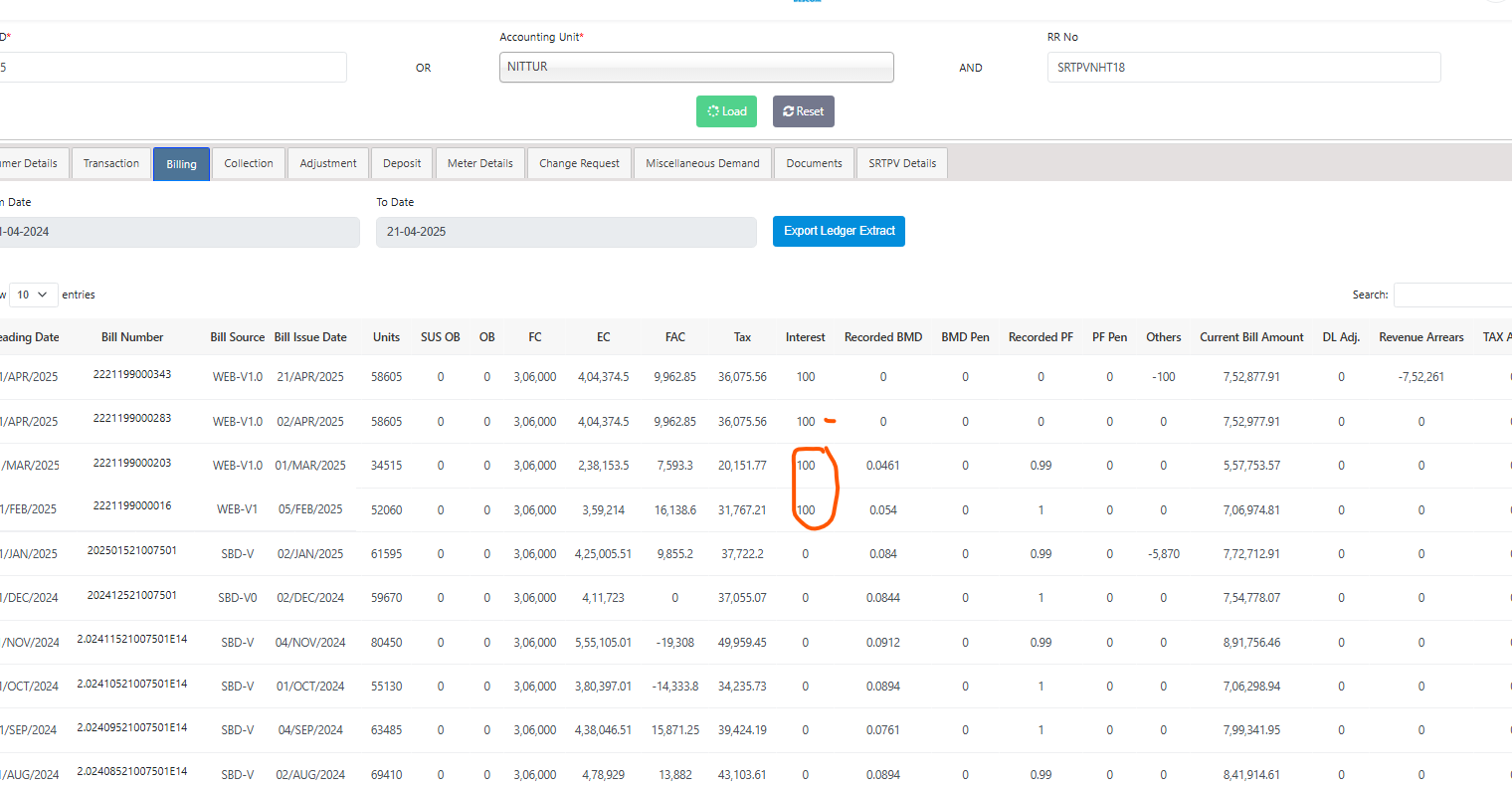Click EC value 5,55,105.01
The height and width of the screenshot is (789, 1512).
(604, 643)
